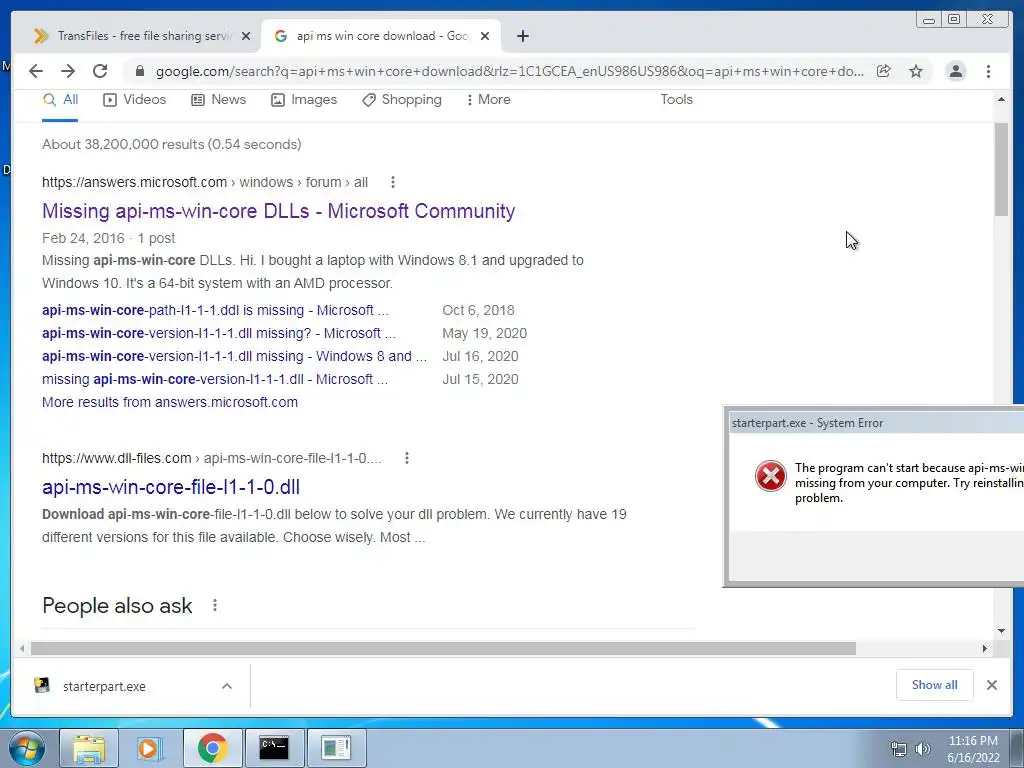This screenshot has height=768, width=1024.
Task: Click the vertical scrollbar thumb
Action: (x=1001, y=169)
